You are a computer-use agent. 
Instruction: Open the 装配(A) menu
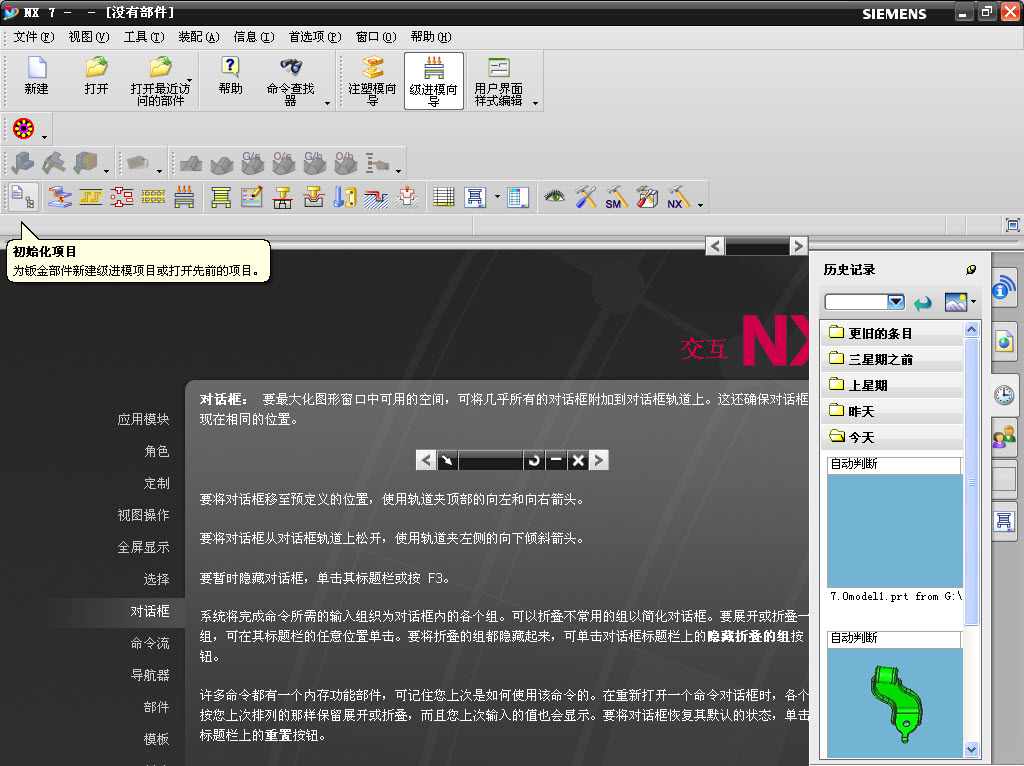[199, 37]
